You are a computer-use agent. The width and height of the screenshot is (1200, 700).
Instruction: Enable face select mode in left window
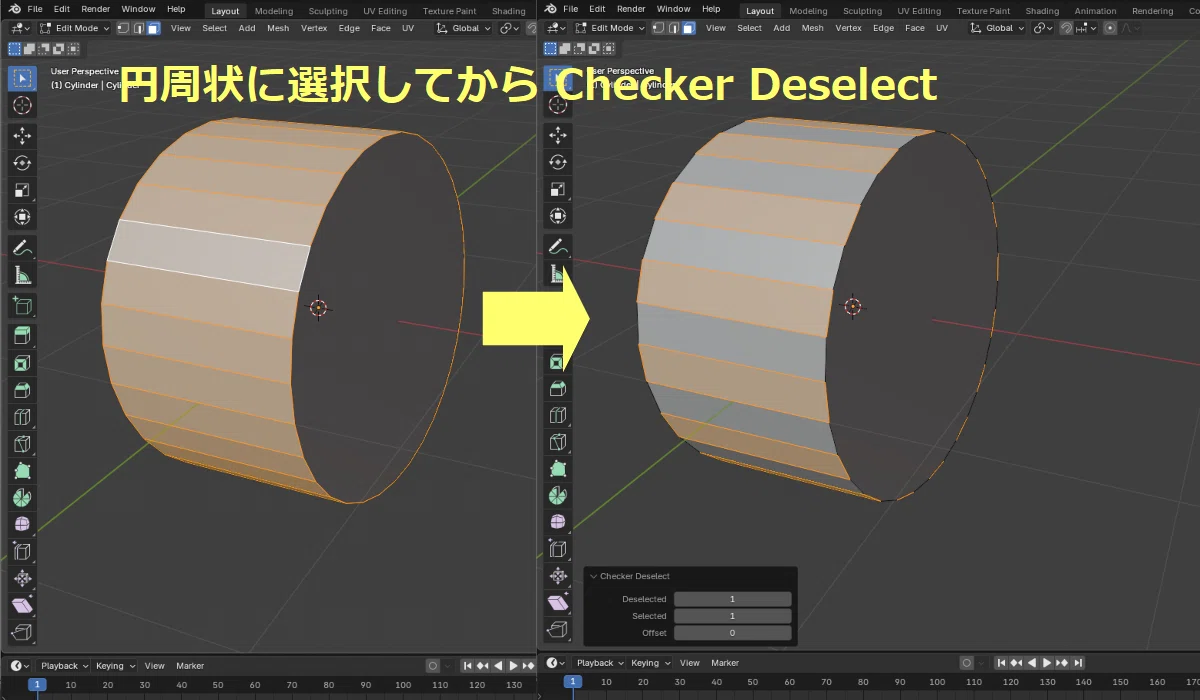[x=153, y=28]
